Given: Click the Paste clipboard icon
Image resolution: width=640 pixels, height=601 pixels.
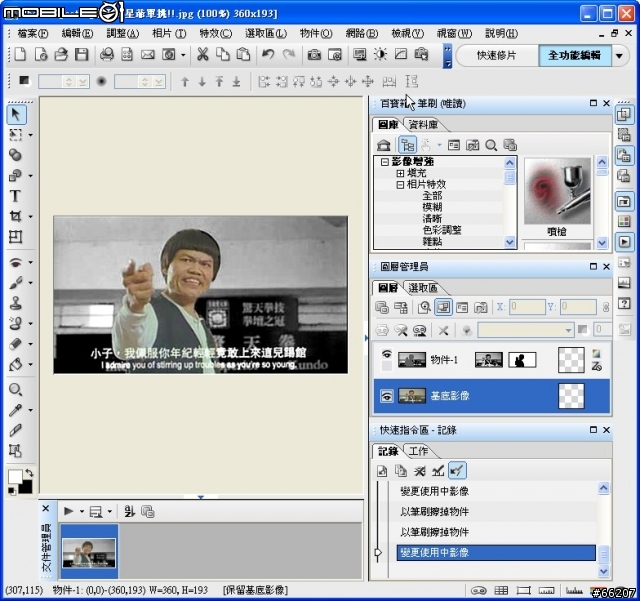Looking at the screenshot, I should pyautogui.click(x=243, y=54).
